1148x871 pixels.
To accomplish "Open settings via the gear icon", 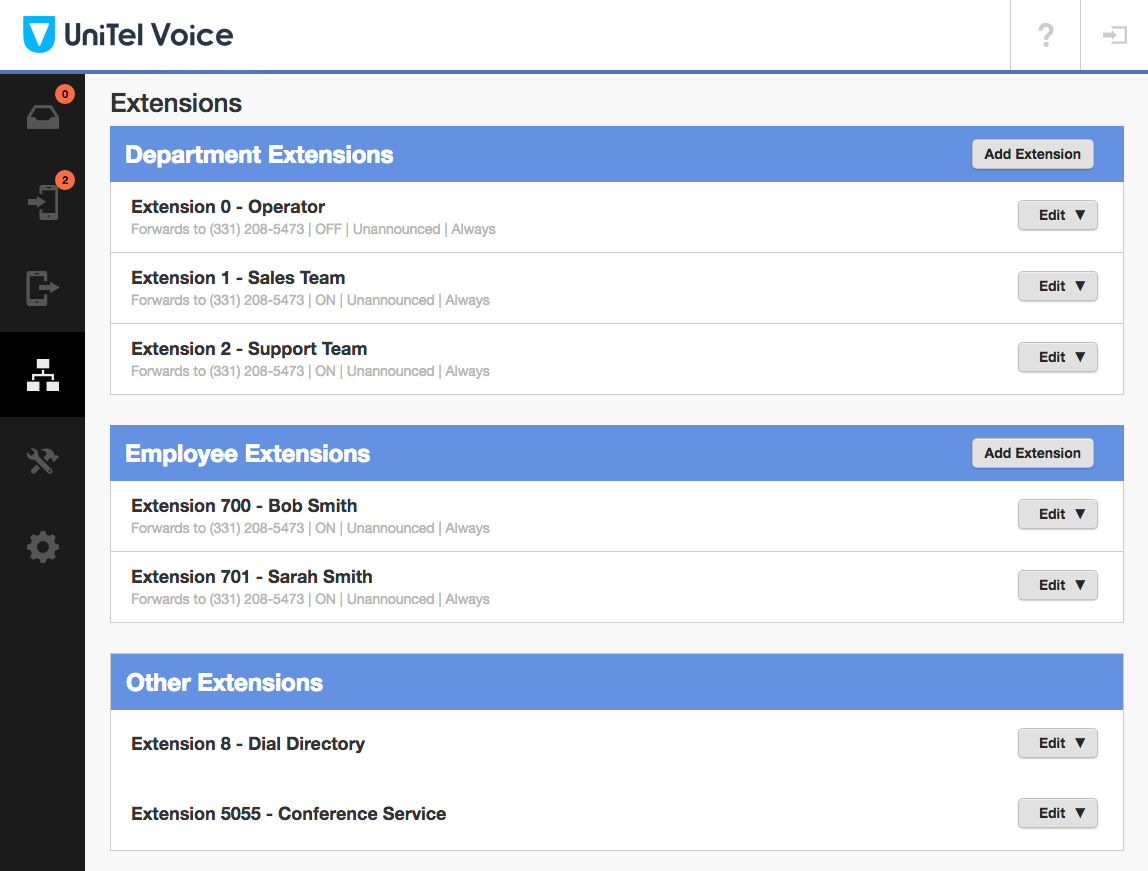I will tap(42, 546).
